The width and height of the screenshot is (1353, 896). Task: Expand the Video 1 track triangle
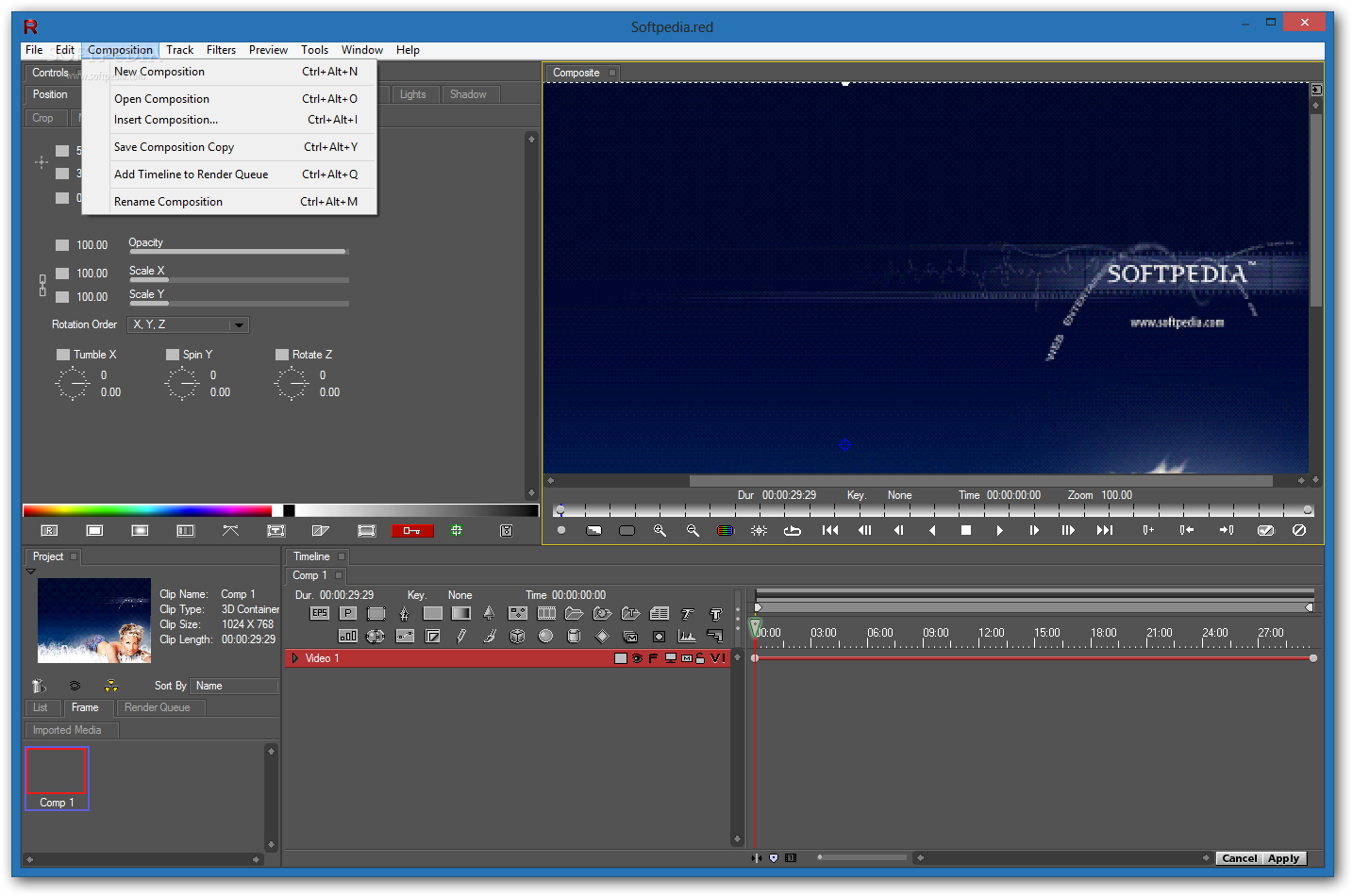(x=295, y=658)
